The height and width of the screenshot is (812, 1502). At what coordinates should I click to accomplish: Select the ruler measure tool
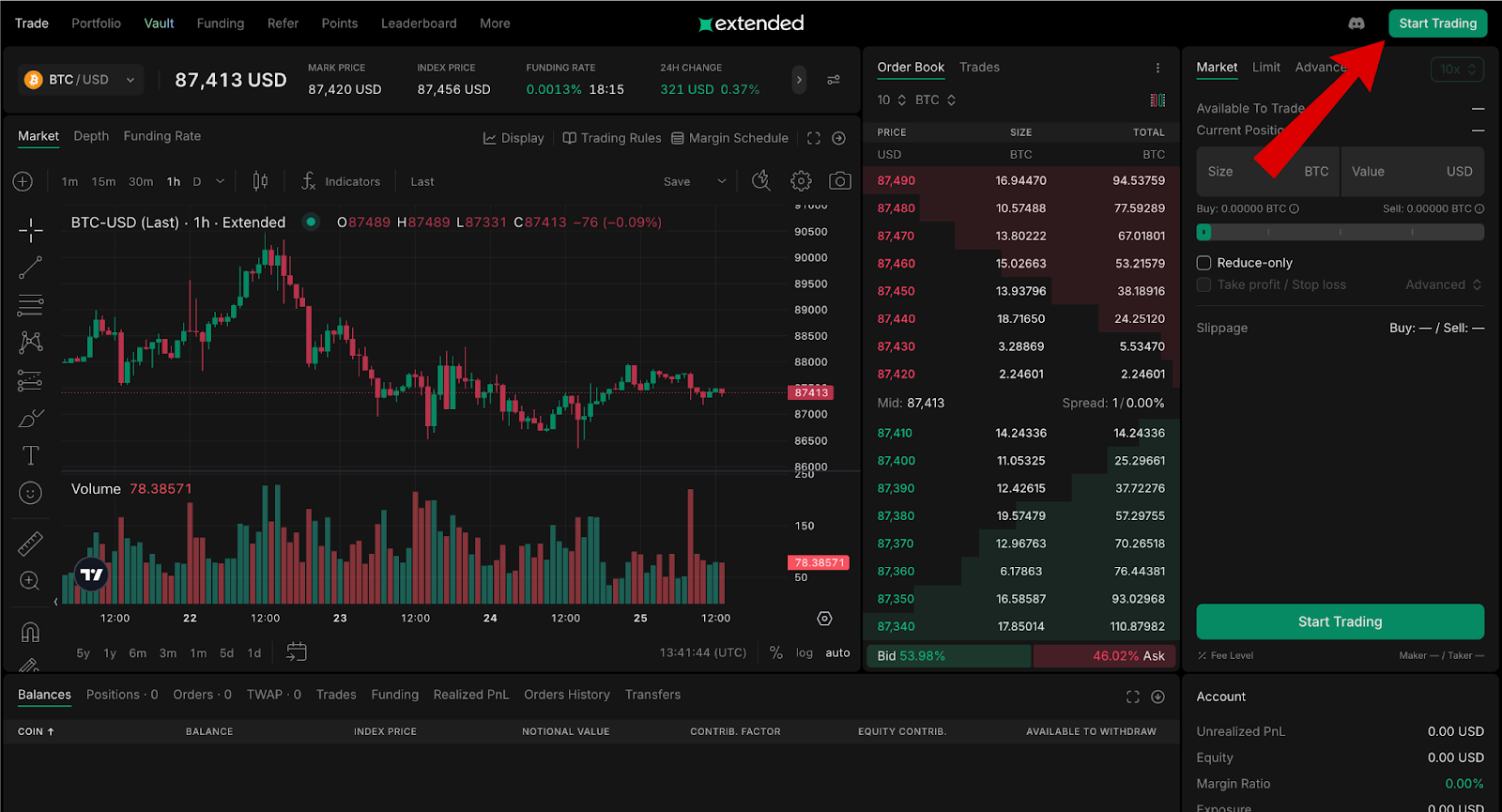click(30, 543)
